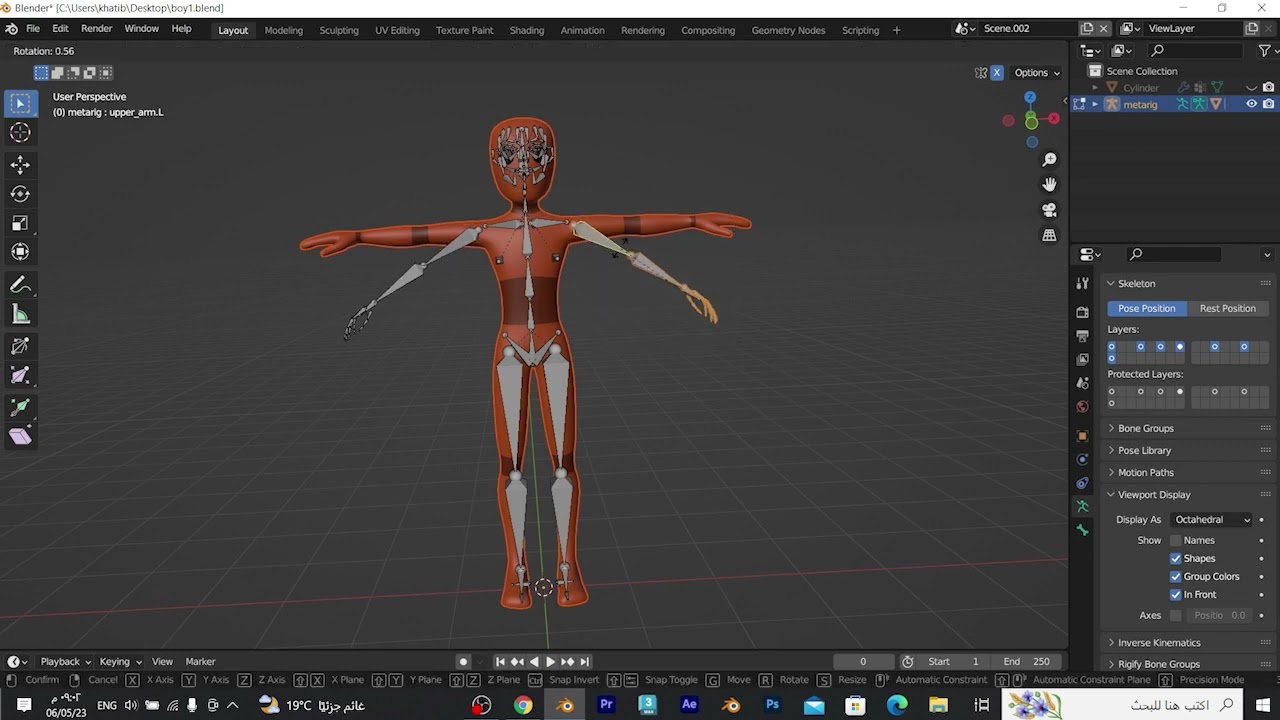Open After Effects from the taskbar
The height and width of the screenshot is (720, 1280).
click(689, 705)
